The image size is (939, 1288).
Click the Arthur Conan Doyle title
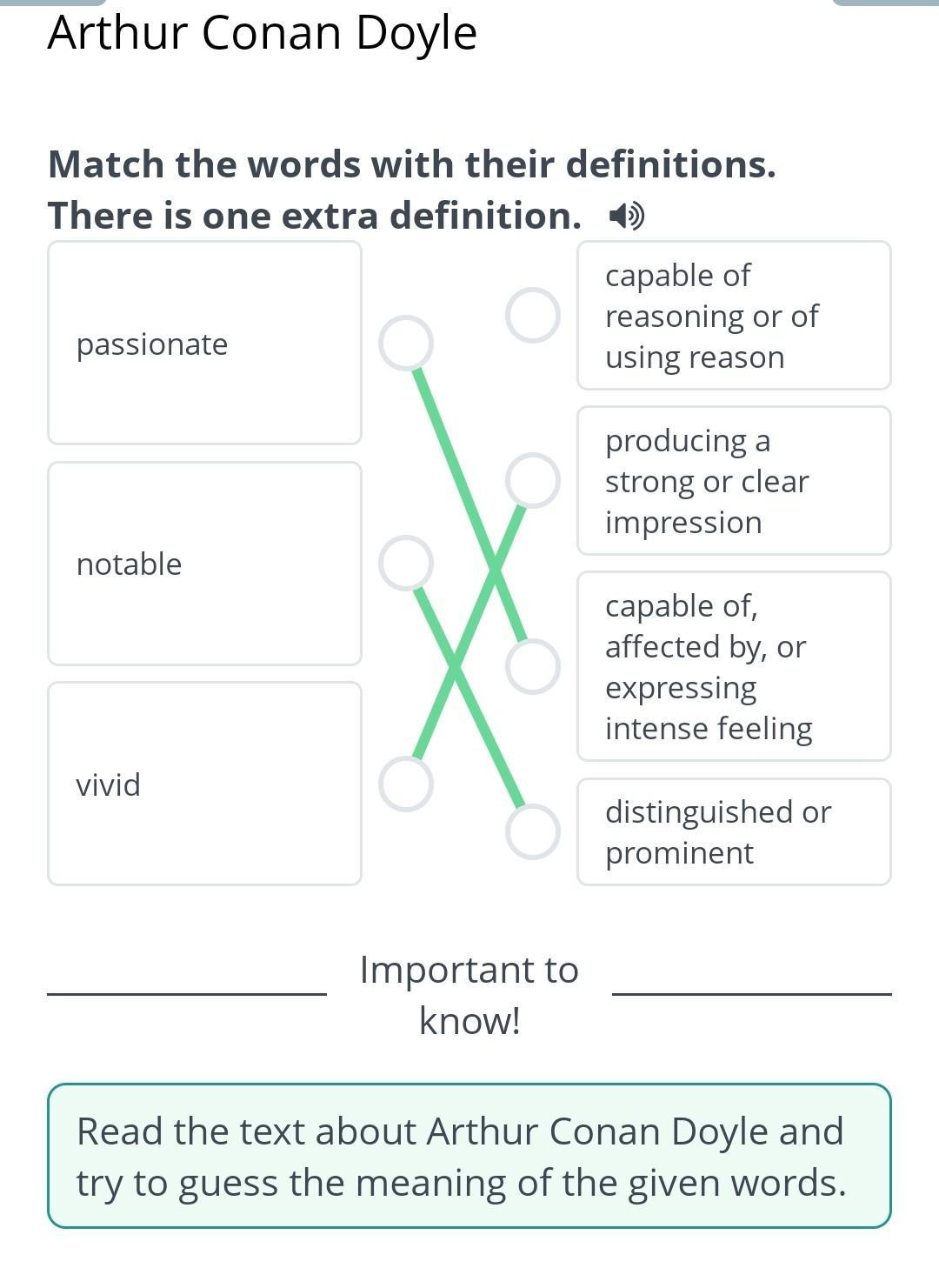click(x=263, y=33)
